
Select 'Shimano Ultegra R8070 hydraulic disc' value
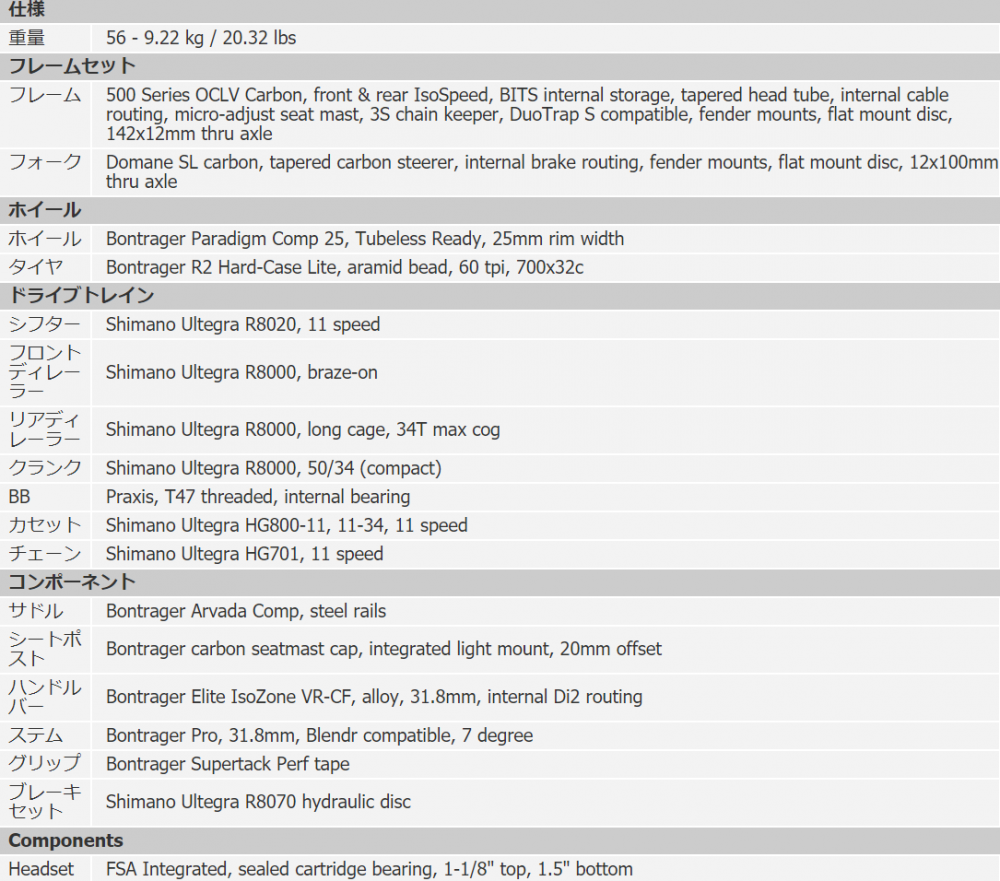coord(258,801)
